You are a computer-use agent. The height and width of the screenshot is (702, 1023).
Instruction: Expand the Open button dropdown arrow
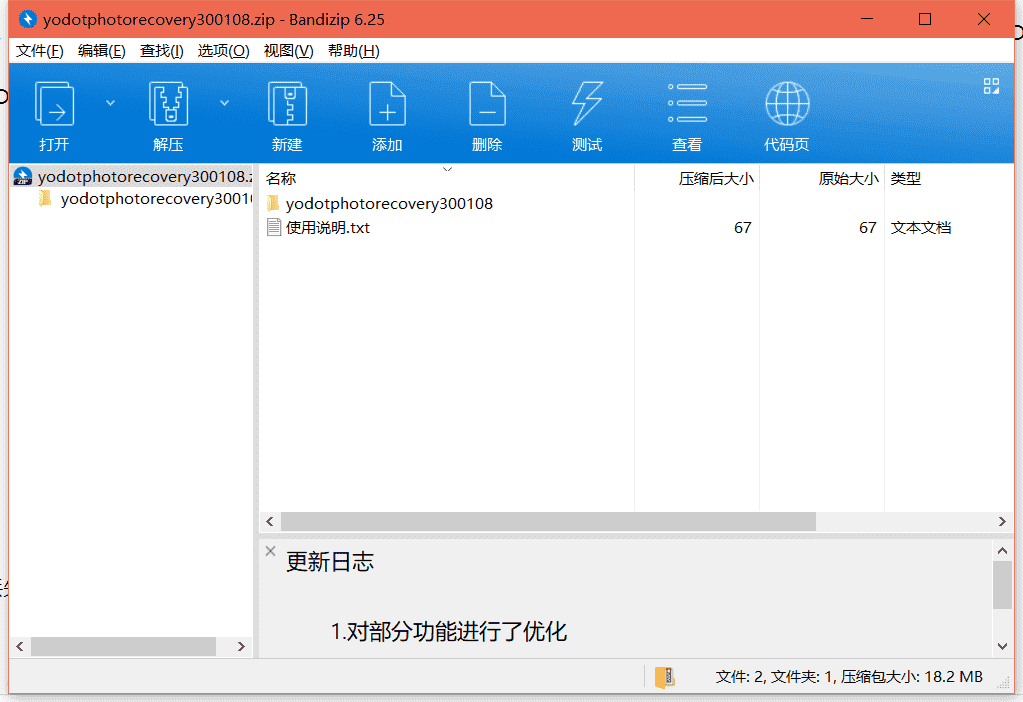pyautogui.click(x=110, y=103)
